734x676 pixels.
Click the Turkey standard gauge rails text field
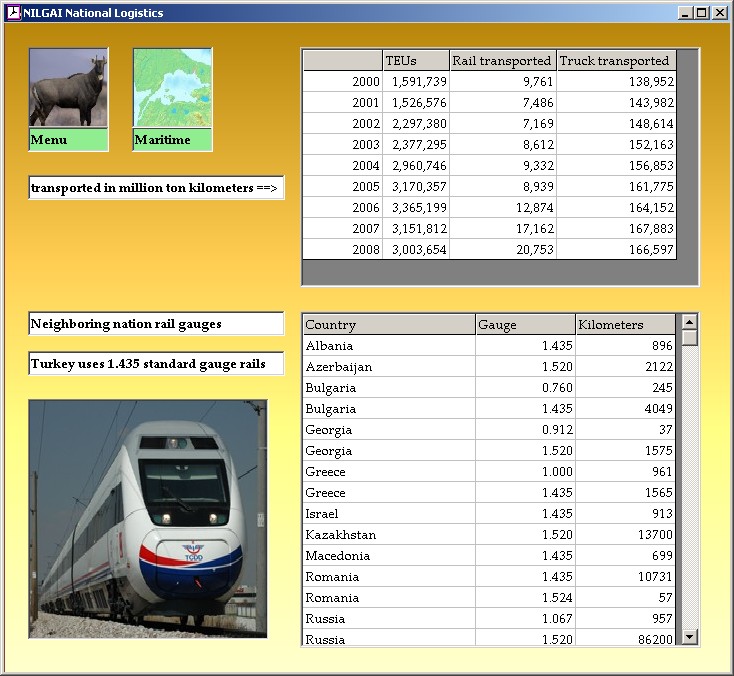click(x=156, y=364)
